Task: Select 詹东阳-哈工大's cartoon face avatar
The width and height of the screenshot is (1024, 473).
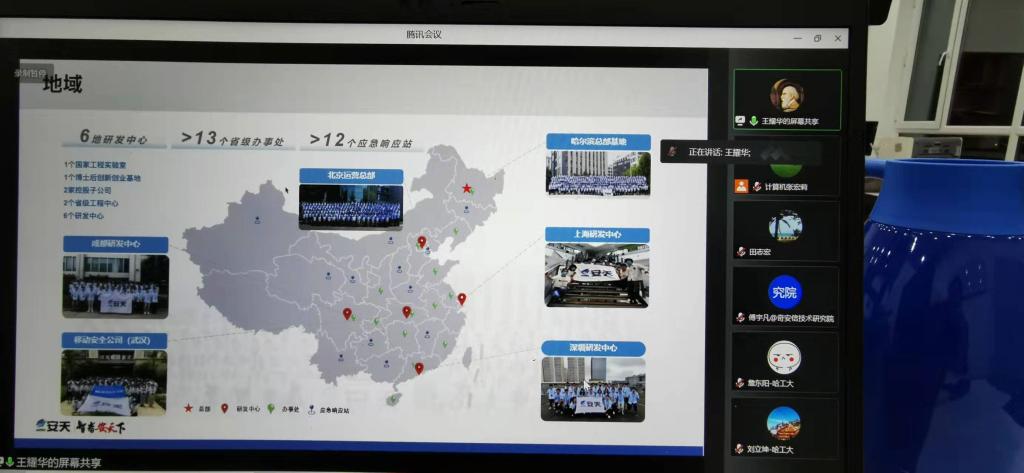Action: (x=784, y=357)
